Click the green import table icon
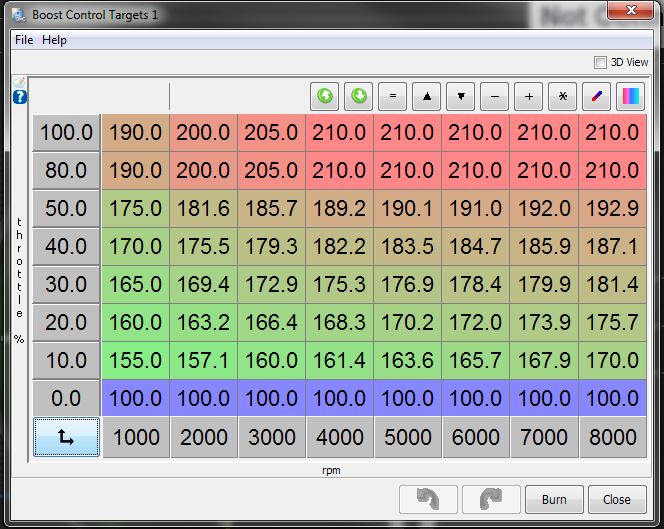 pyautogui.click(x=325, y=97)
